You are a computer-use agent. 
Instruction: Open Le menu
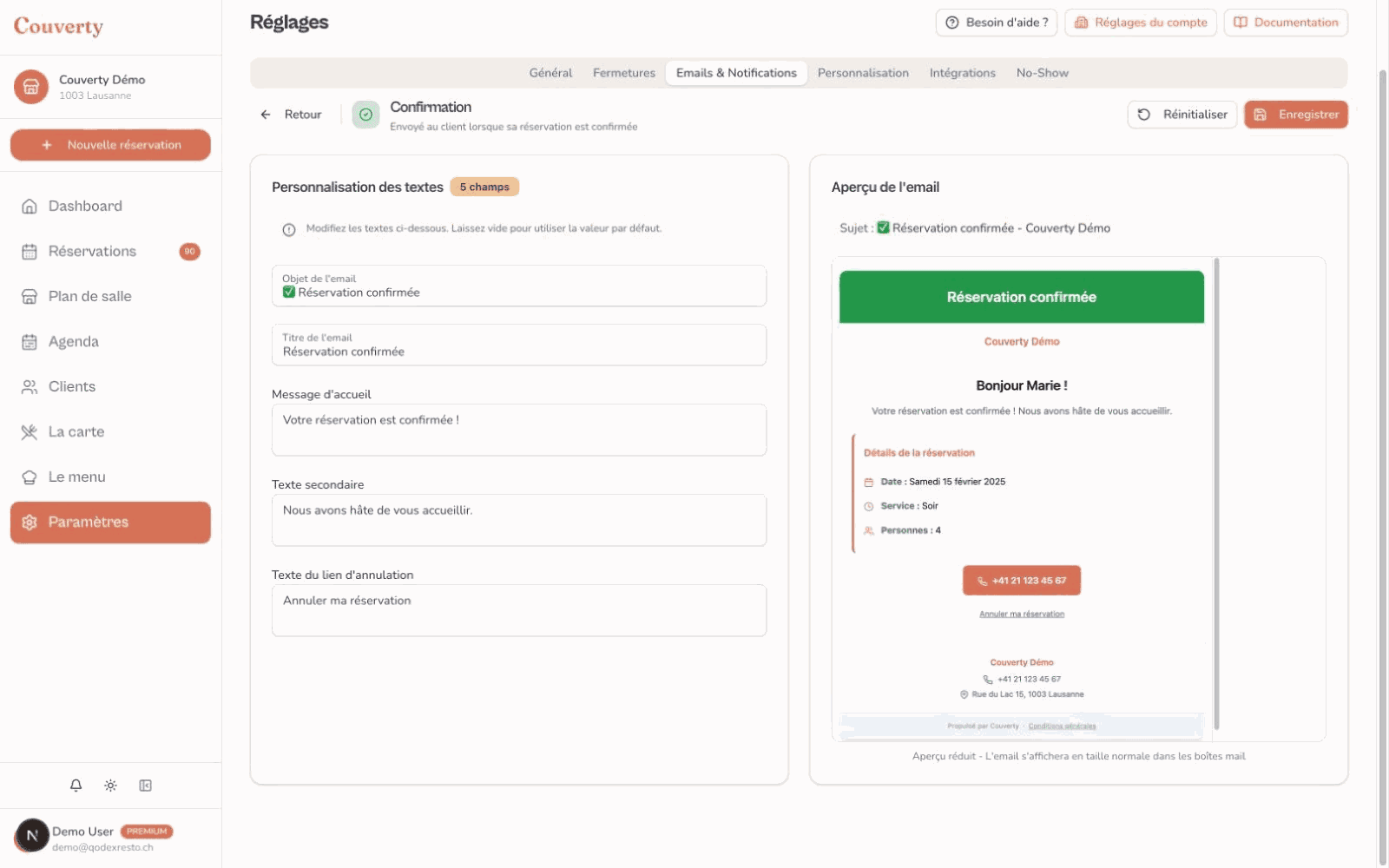pos(110,477)
